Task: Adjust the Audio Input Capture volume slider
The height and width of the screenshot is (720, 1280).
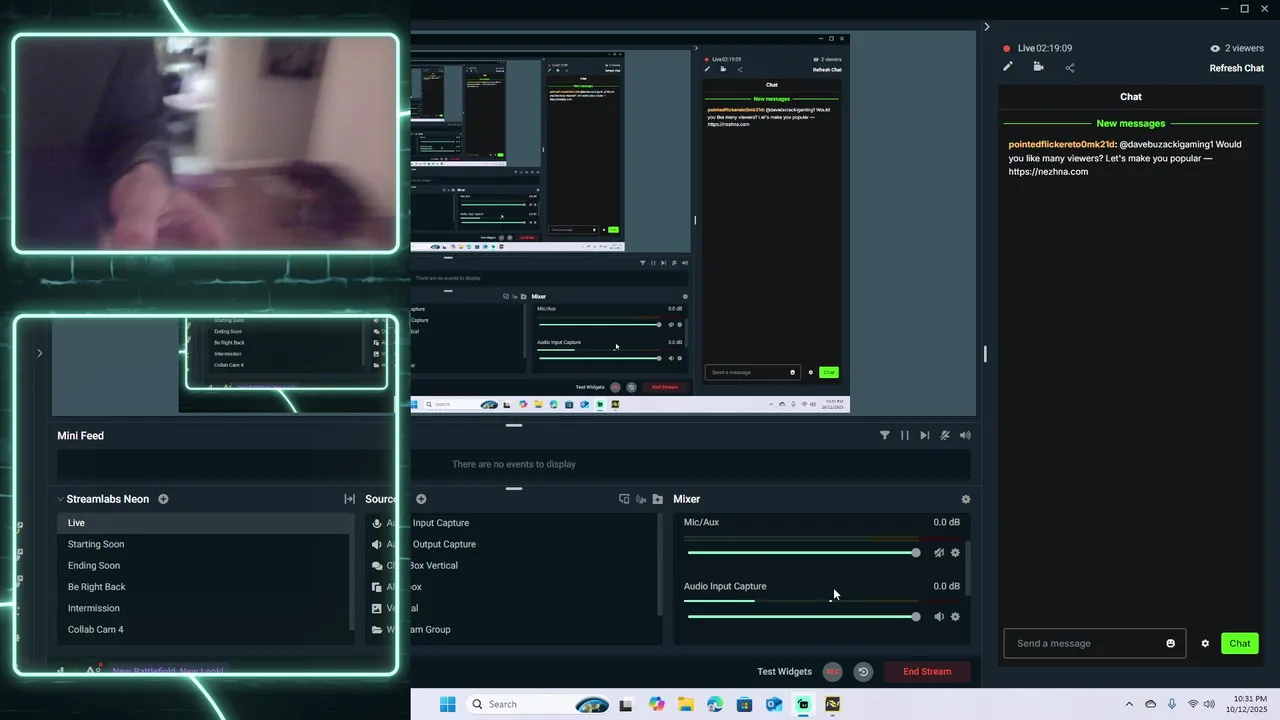Action: [804, 617]
